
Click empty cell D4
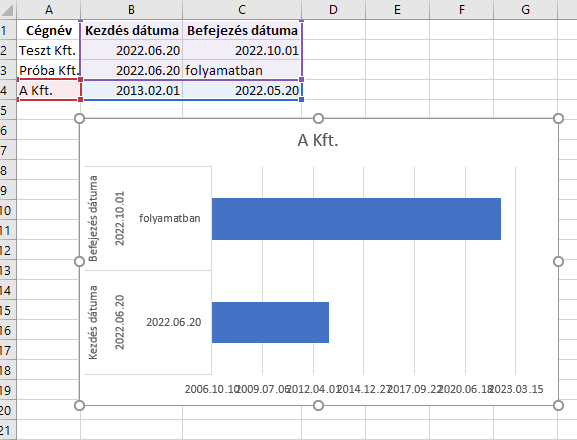[333, 90]
